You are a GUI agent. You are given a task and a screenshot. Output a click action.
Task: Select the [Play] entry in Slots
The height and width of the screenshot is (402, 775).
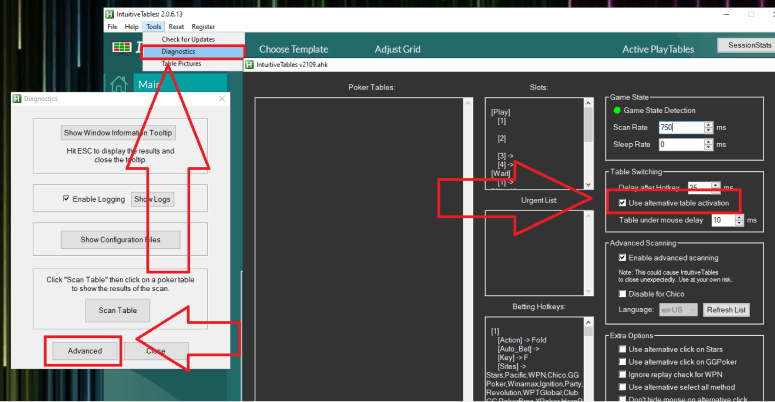coord(501,112)
